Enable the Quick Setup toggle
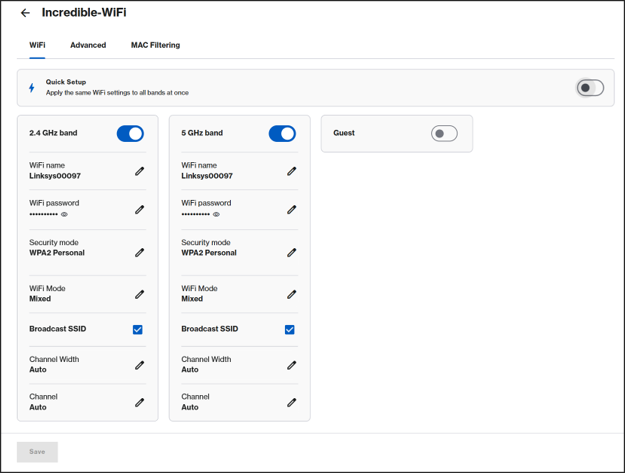Image resolution: width=625 pixels, height=473 pixels. pyautogui.click(x=590, y=88)
